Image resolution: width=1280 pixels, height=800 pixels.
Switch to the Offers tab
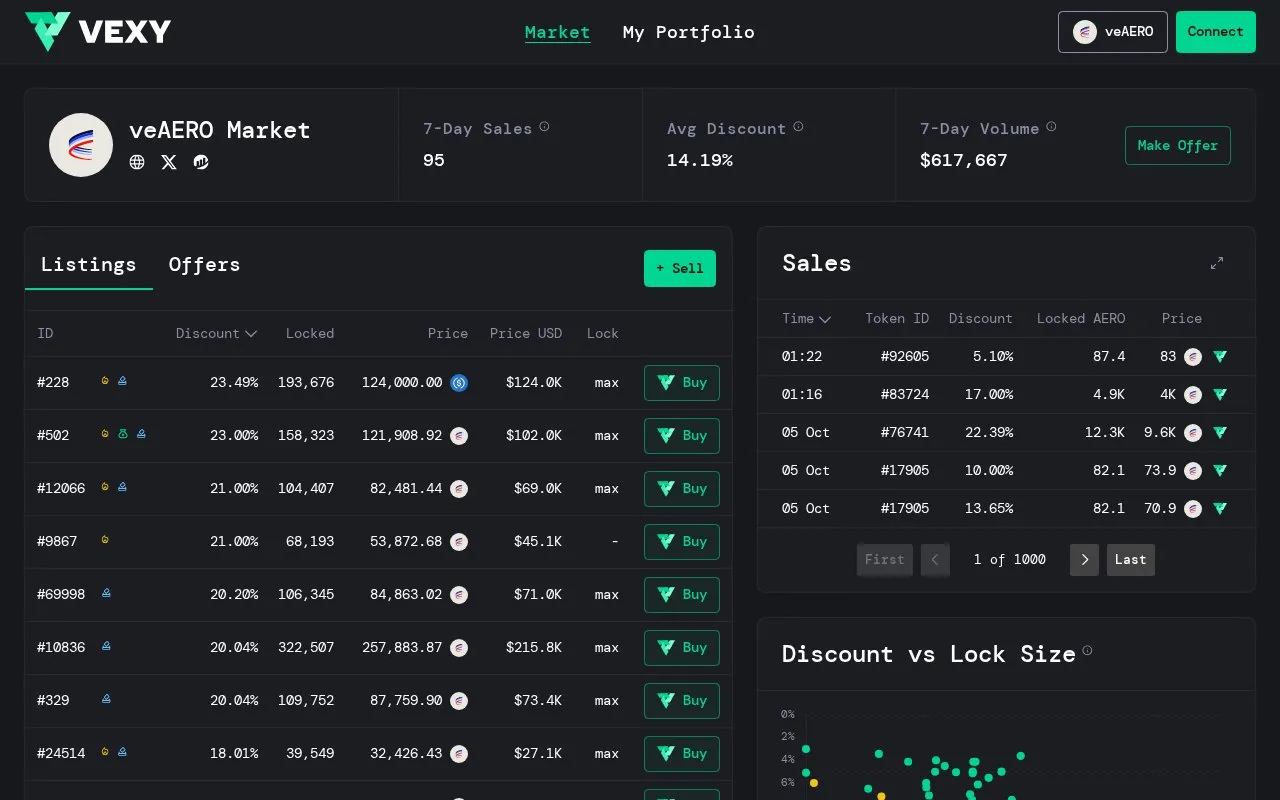[204, 265]
